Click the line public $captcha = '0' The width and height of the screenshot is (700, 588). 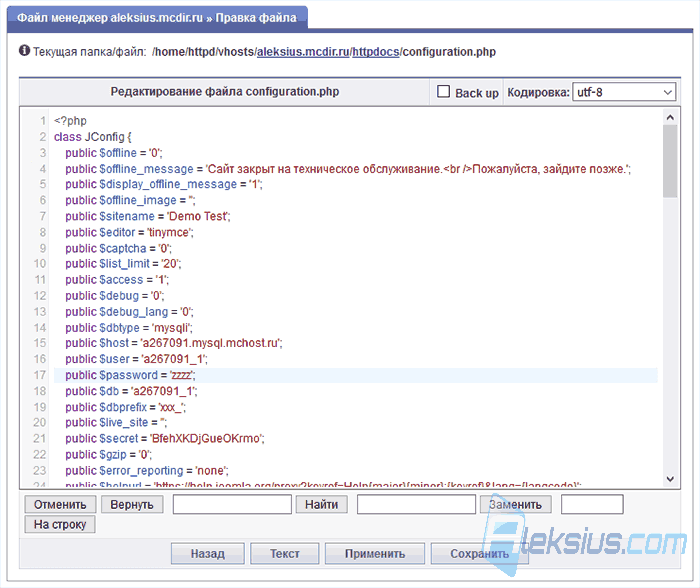(118, 248)
